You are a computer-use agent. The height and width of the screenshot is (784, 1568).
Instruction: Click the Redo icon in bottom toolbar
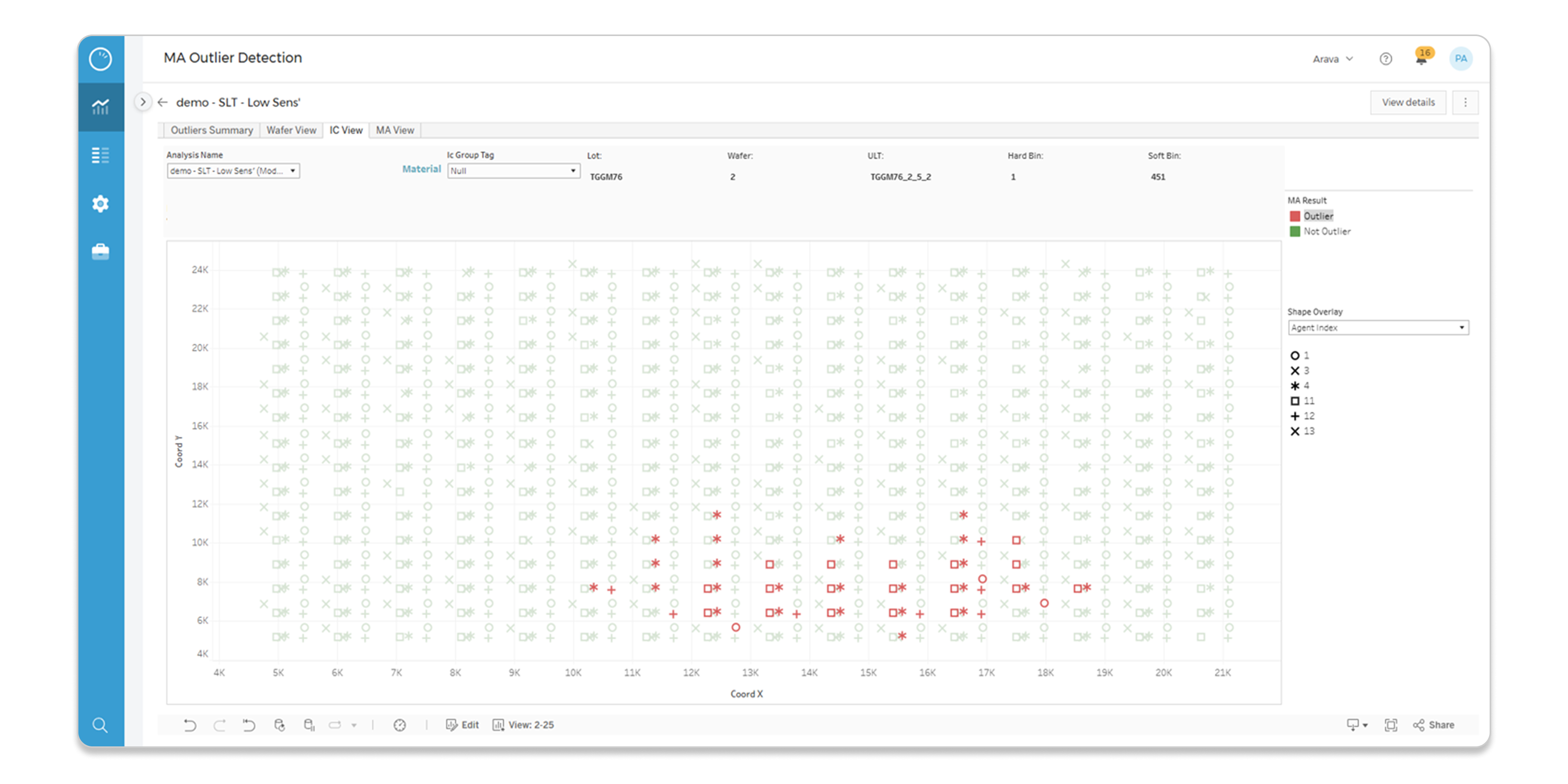tap(220, 725)
